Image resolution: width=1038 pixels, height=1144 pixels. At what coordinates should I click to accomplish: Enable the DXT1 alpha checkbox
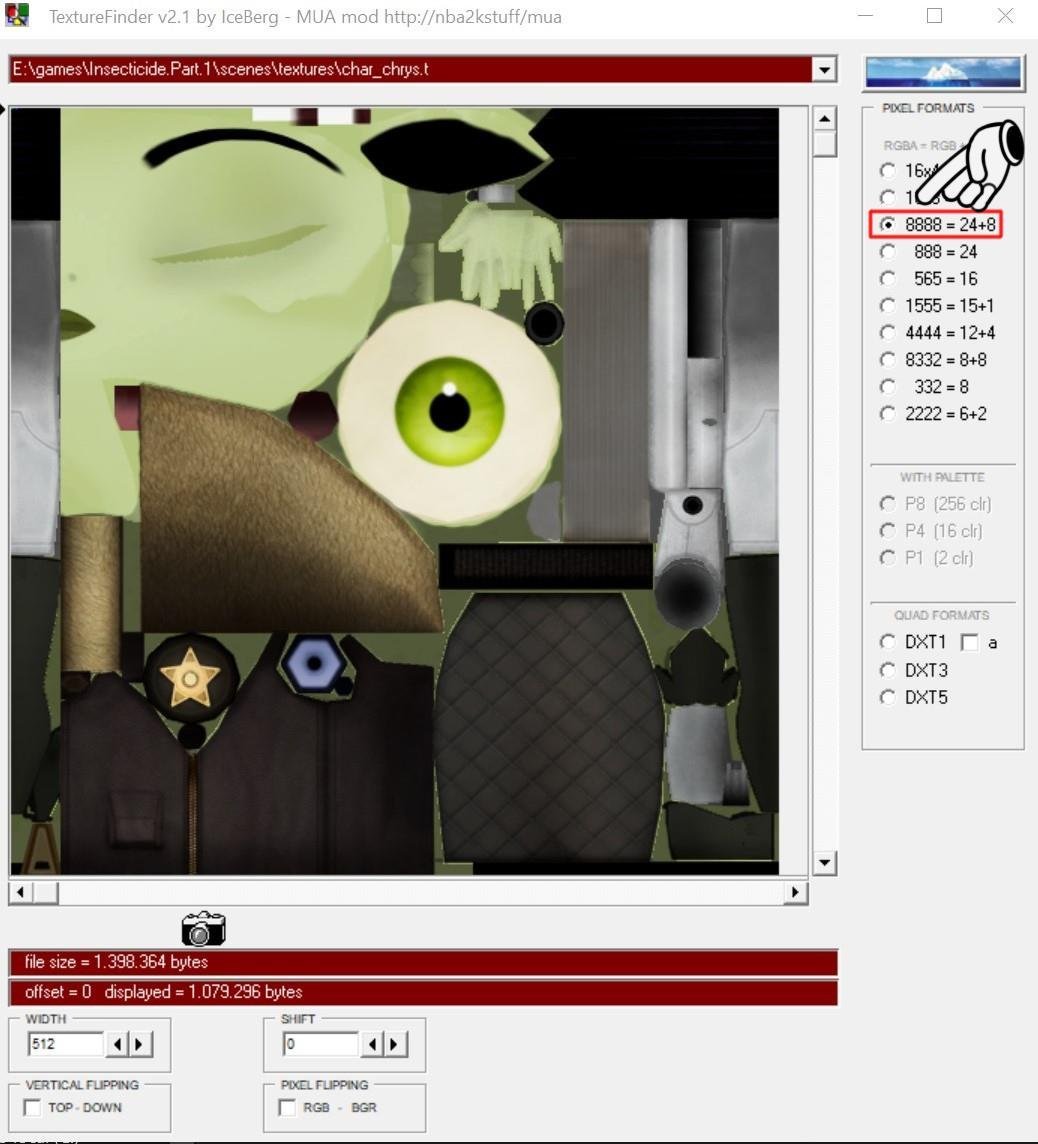pos(969,642)
